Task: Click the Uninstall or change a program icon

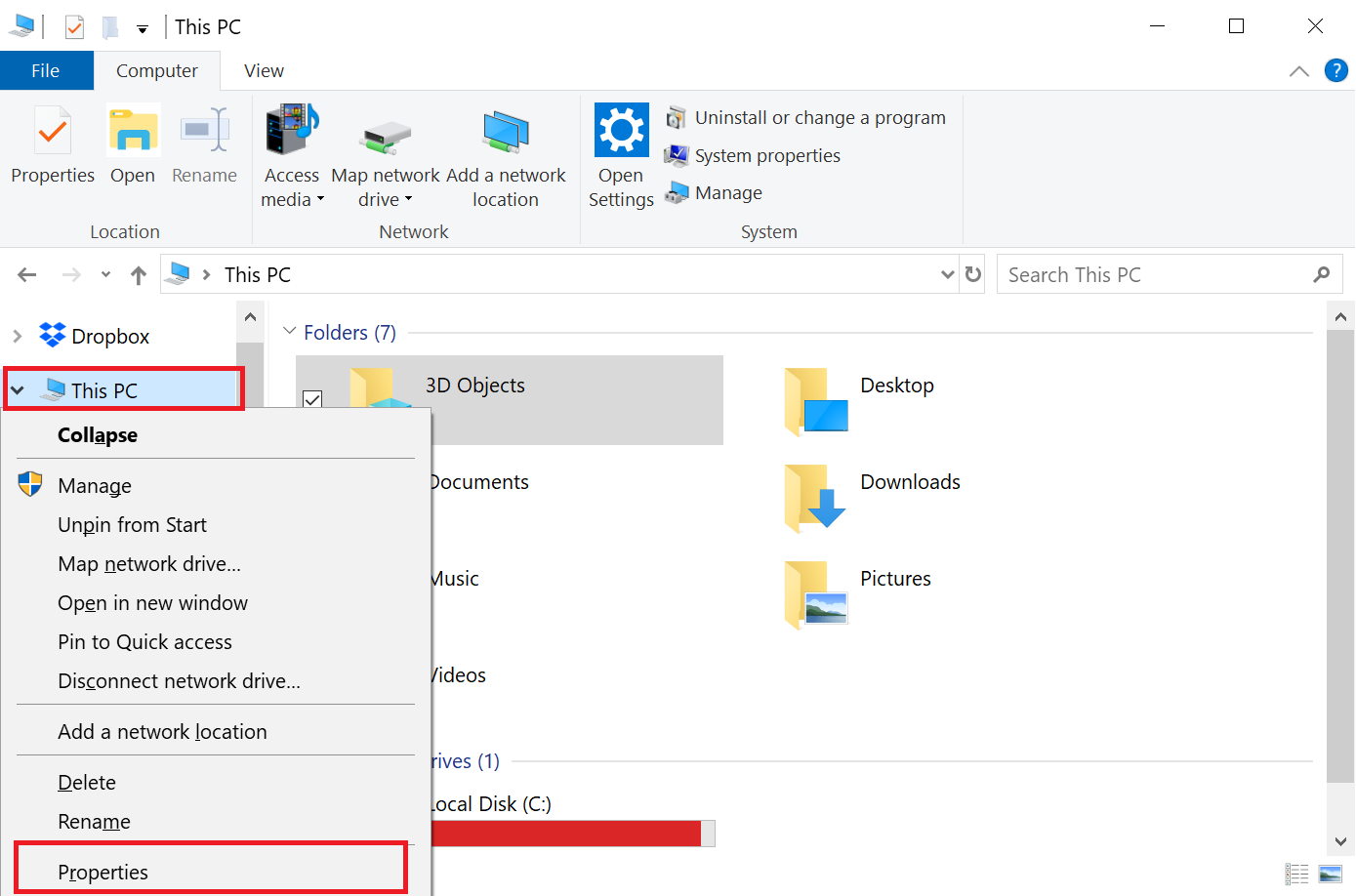Action: point(676,118)
